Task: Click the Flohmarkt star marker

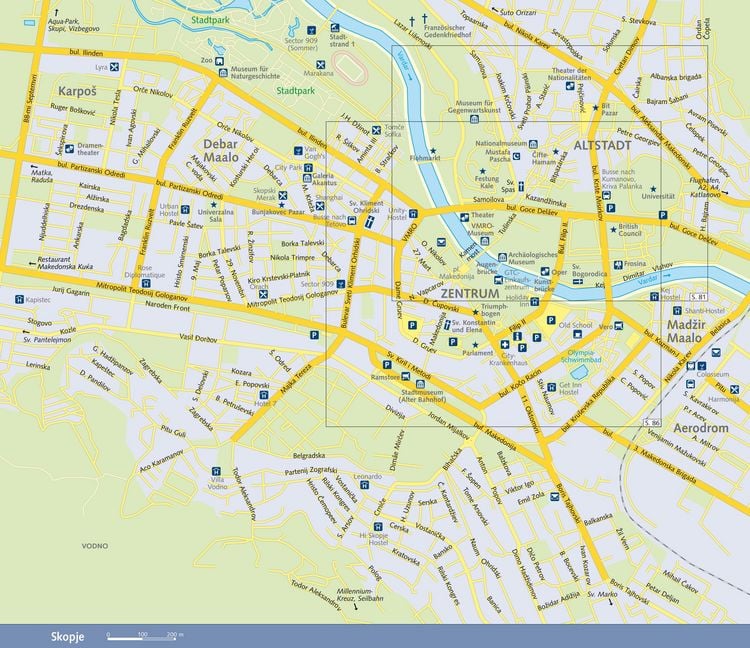Action: (433, 151)
